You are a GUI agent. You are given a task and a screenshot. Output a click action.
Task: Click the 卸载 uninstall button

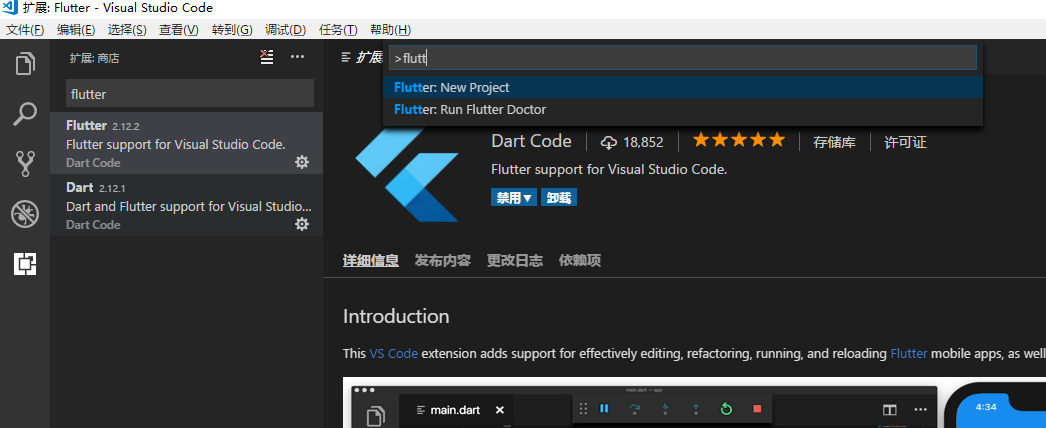coord(558,197)
